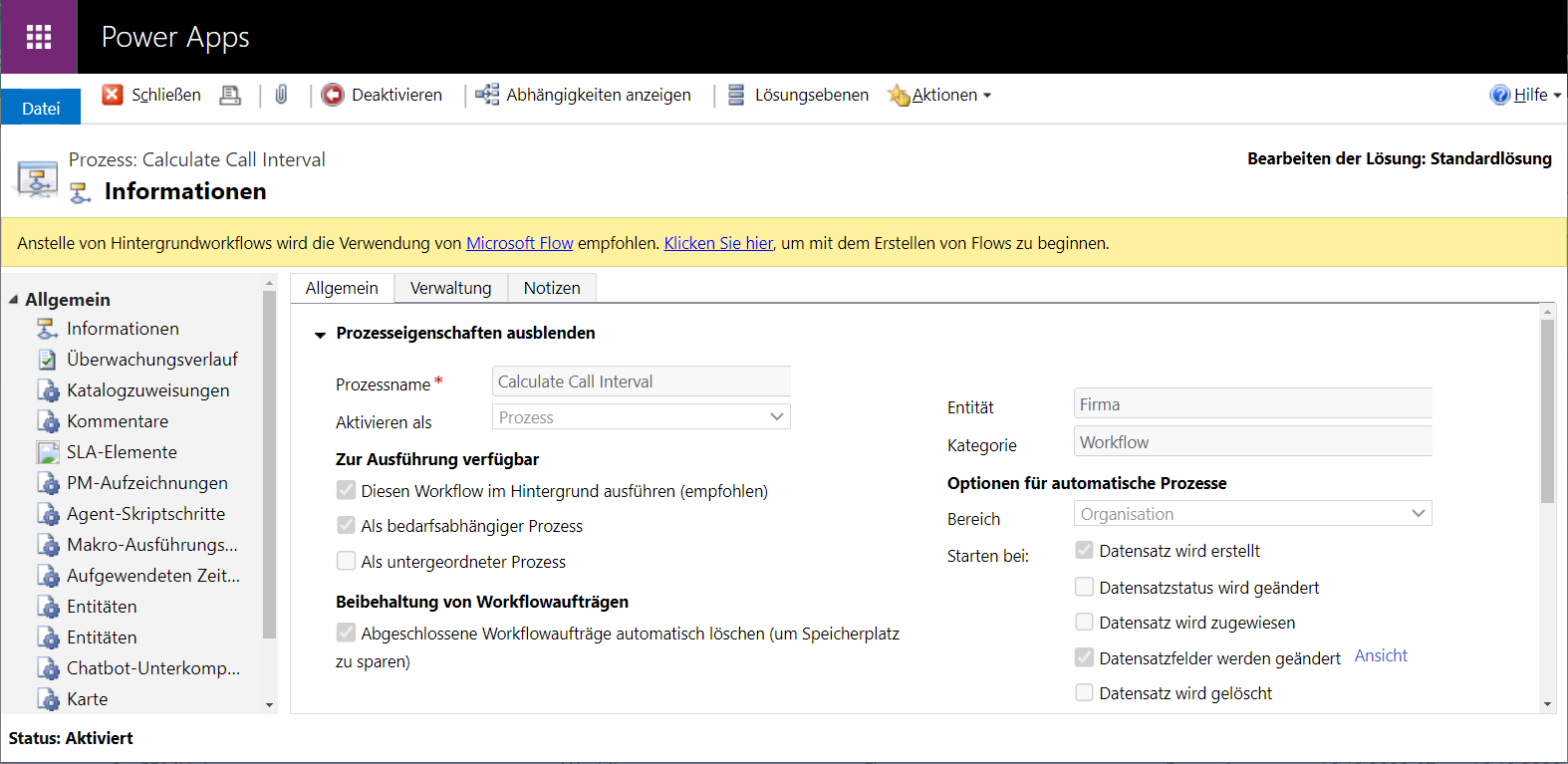Click the paperclip attachment icon
This screenshot has width=1568, height=764.
click(282, 95)
